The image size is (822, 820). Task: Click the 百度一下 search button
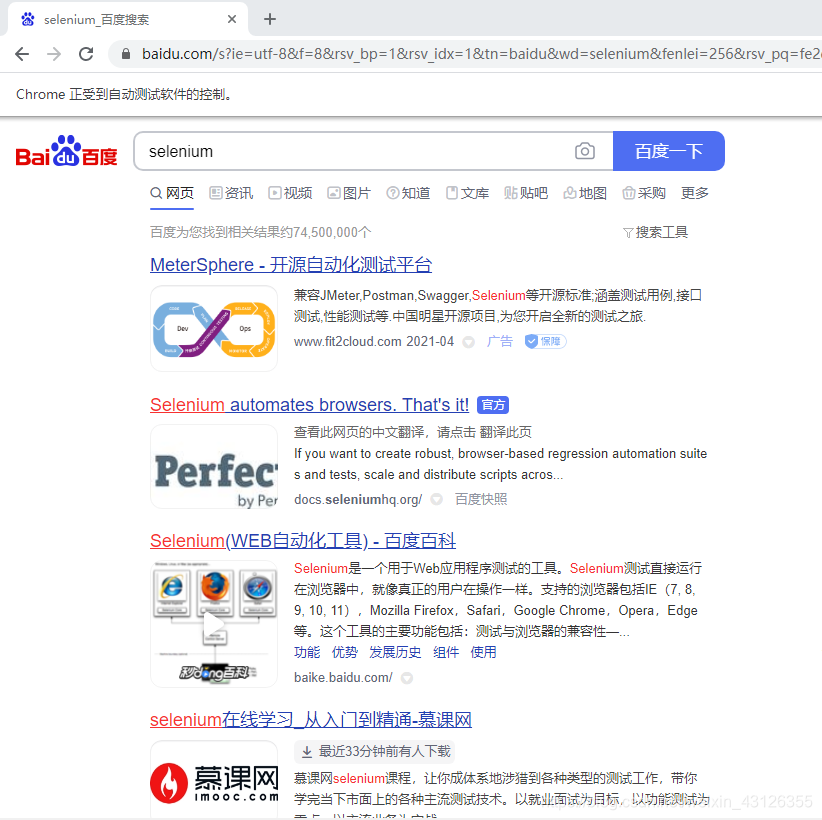pos(668,151)
